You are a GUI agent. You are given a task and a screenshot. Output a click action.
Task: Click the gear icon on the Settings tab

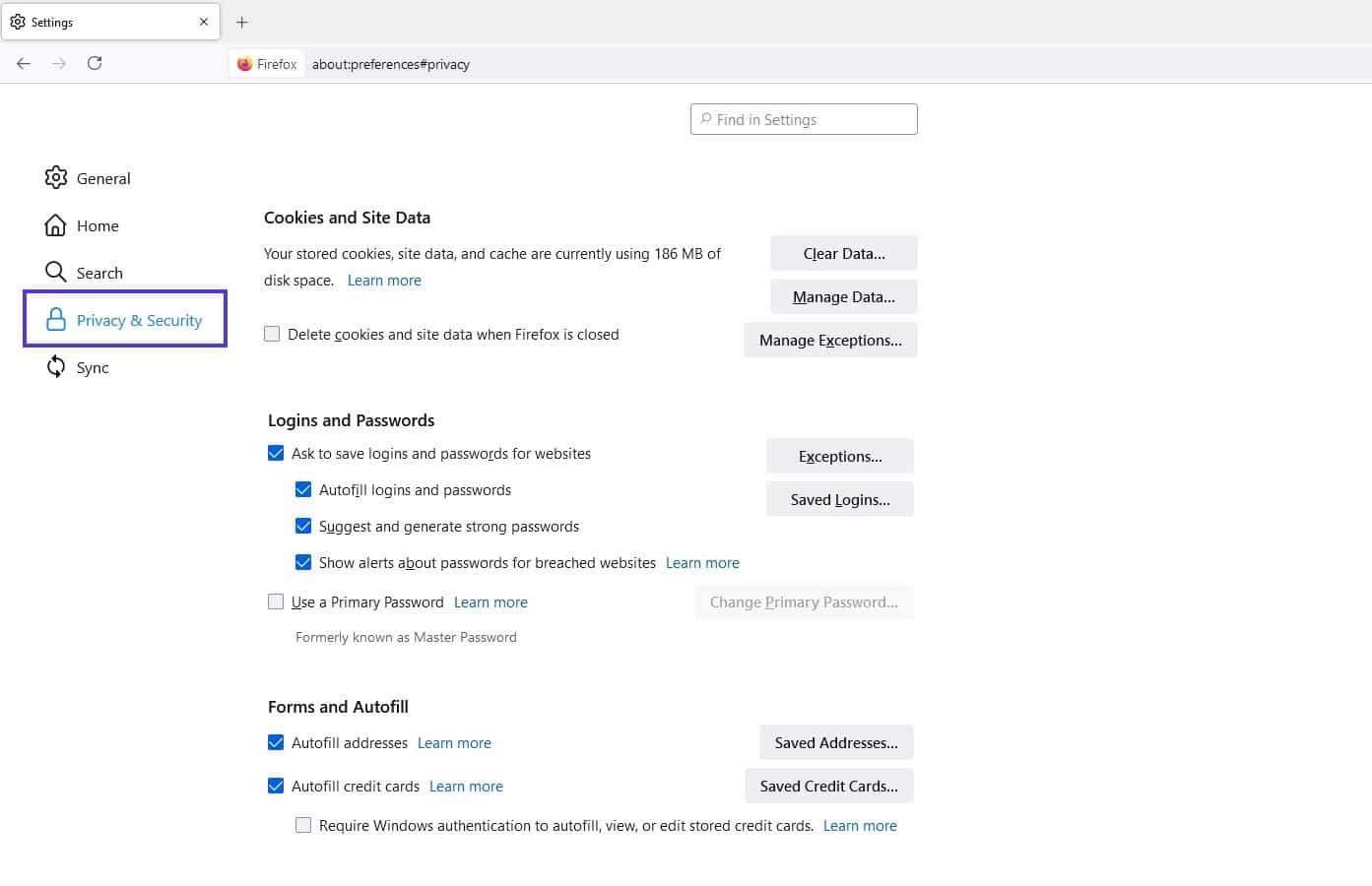click(17, 21)
